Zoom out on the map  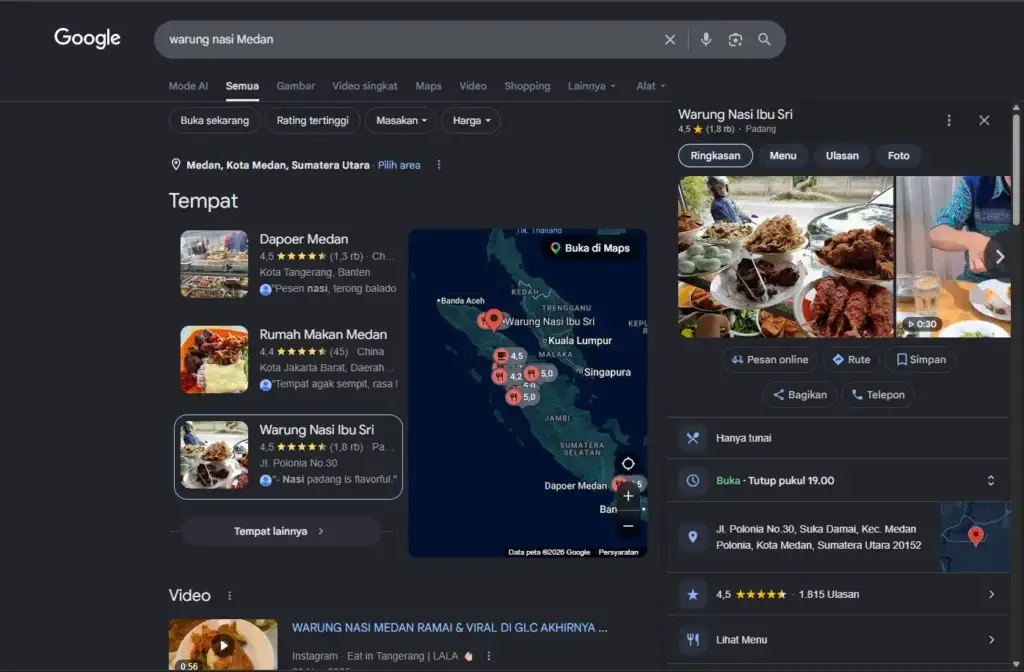click(x=628, y=526)
